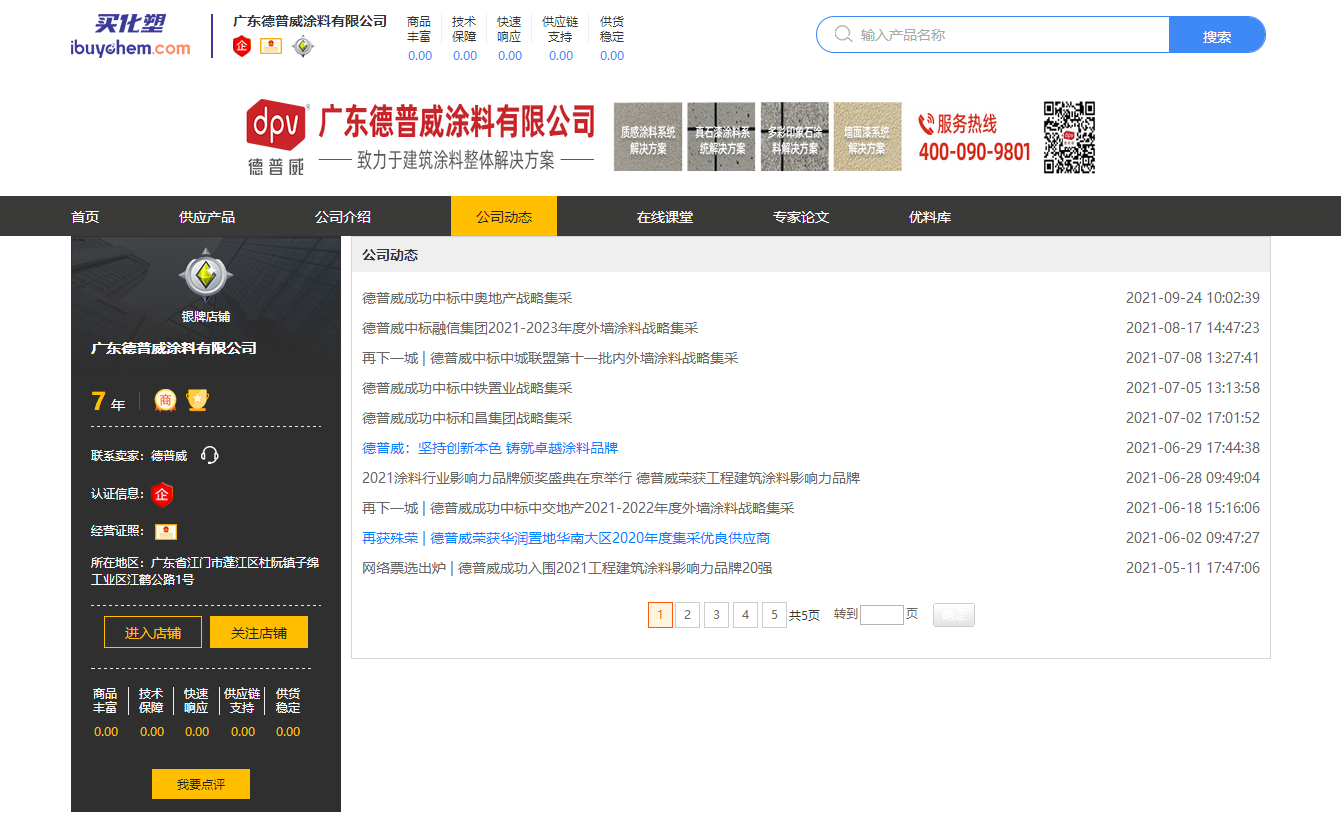Click the red enterprise badge in header

point(242,46)
